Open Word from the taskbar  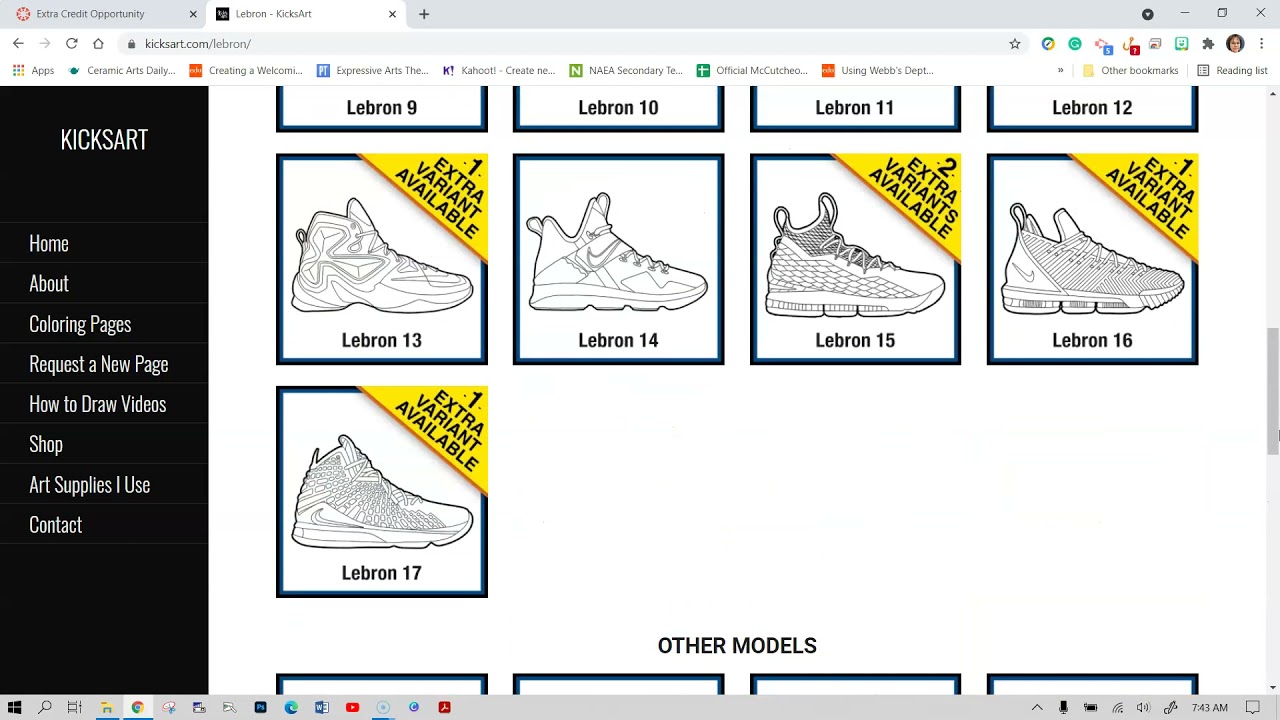tap(322, 707)
